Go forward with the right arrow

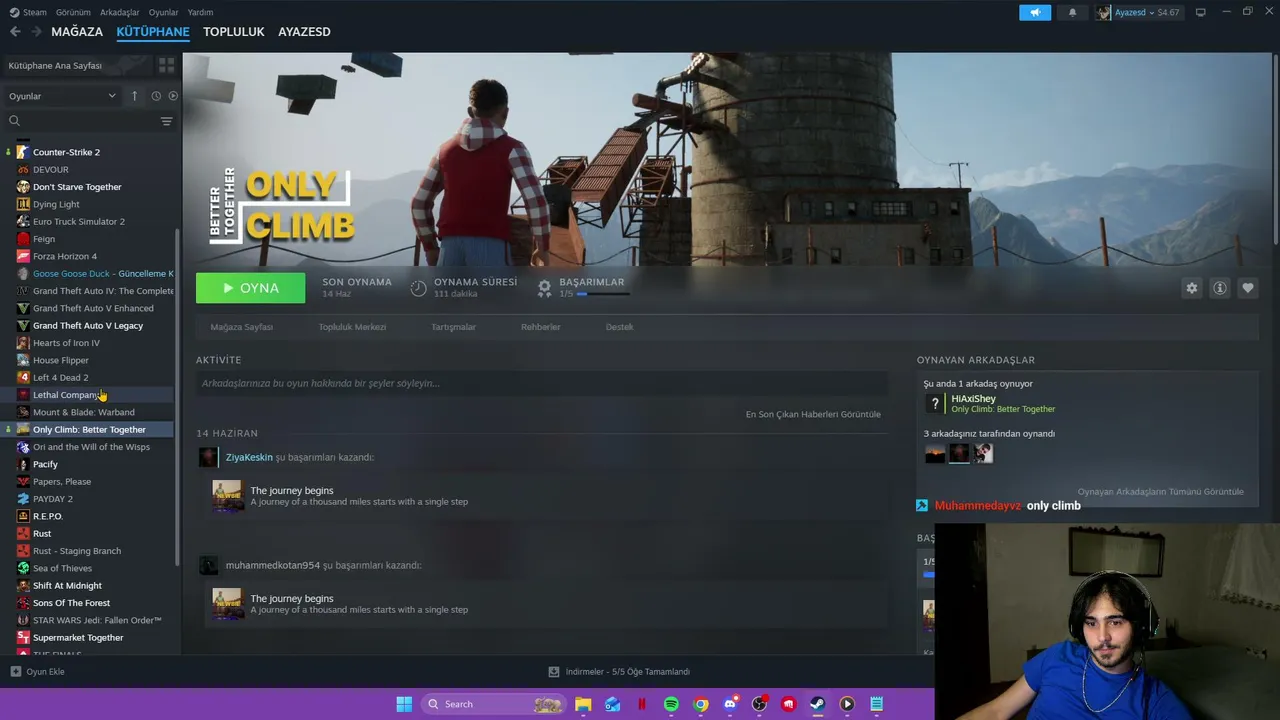36,32
